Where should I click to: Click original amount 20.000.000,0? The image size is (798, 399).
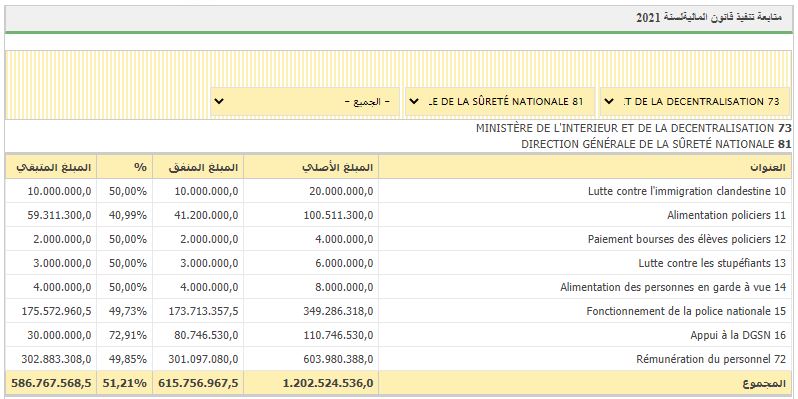(341, 191)
